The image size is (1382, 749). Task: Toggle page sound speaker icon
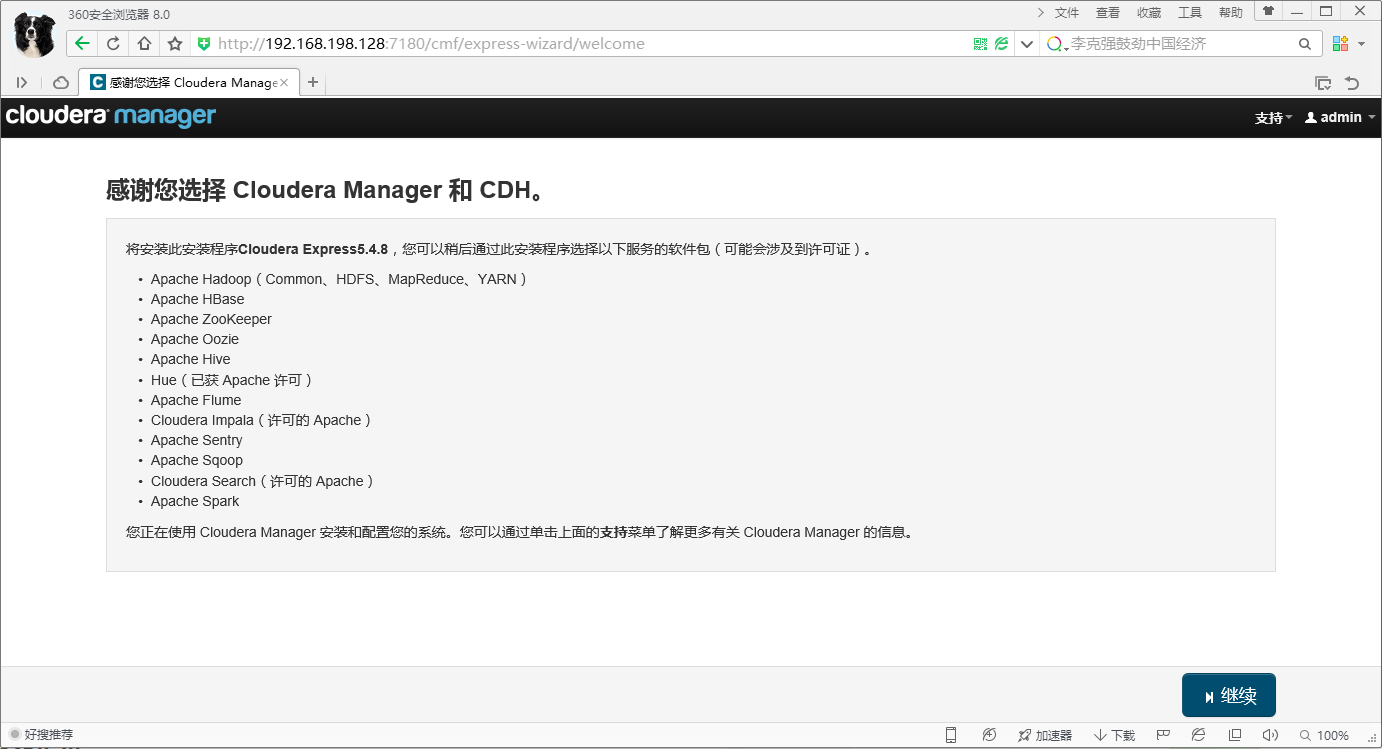point(1270,735)
